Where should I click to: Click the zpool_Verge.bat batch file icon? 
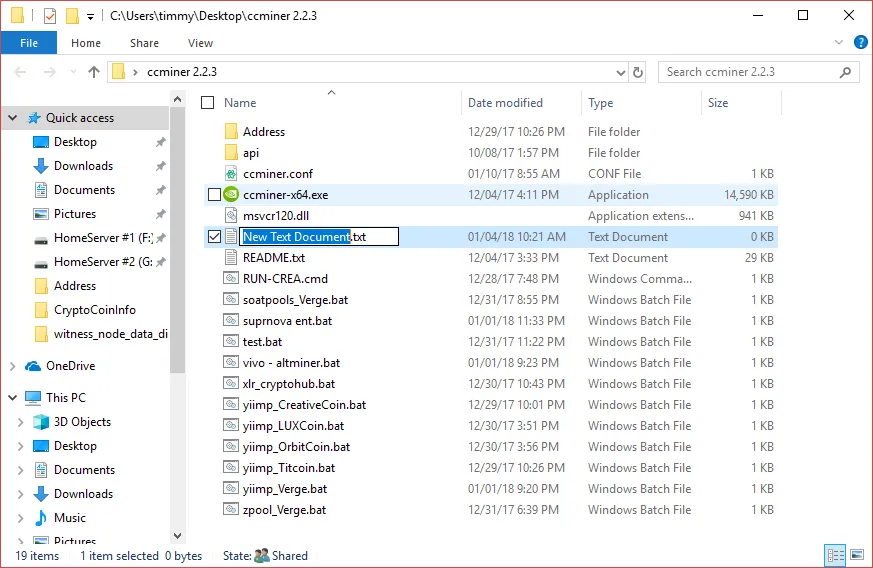pos(231,509)
